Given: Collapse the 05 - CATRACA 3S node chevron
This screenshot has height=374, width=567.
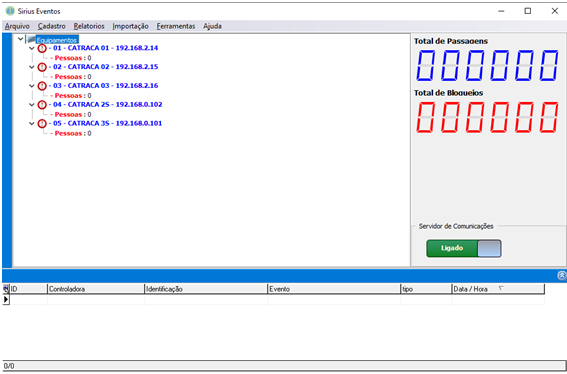Looking at the screenshot, I should (x=32, y=123).
